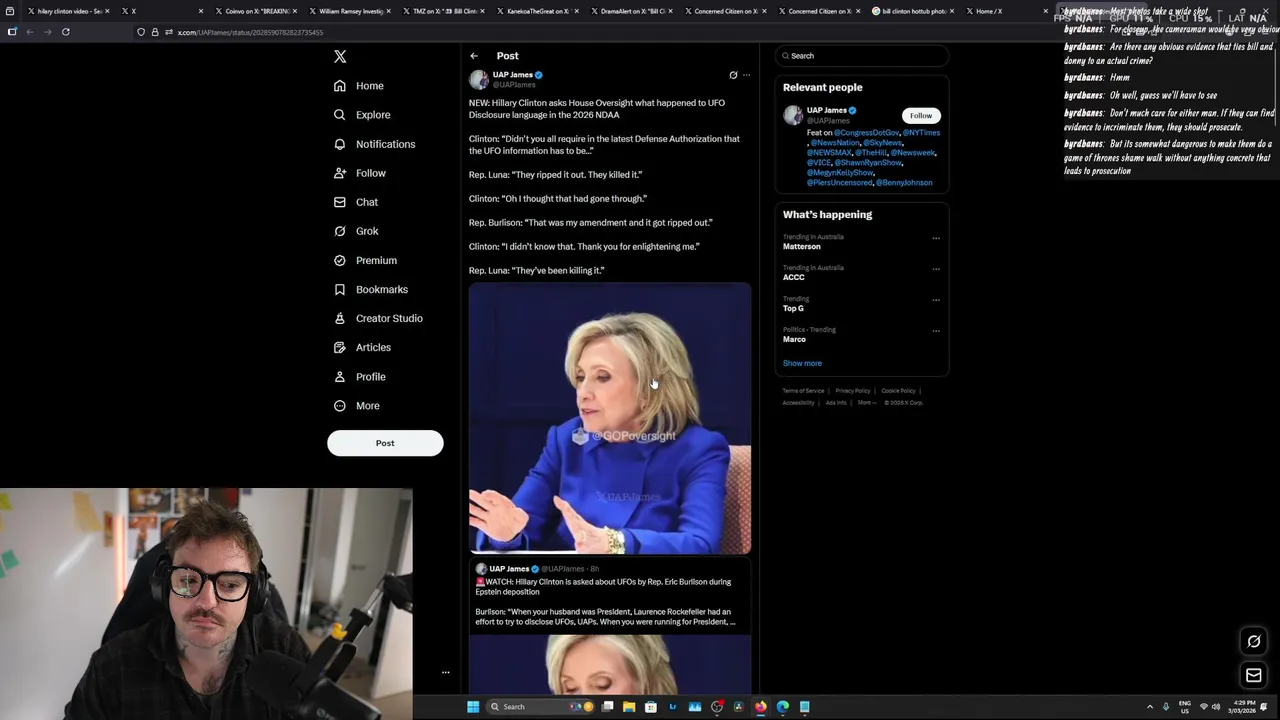Show hidden system tray icons
Image resolution: width=1280 pixels, height=720 pixels.
1150,707
